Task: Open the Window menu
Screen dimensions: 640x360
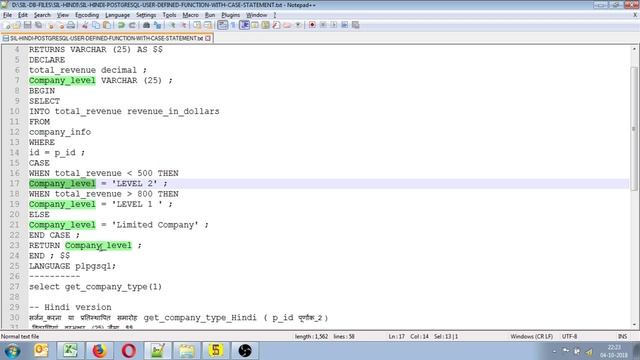Action: click(x=256, y=15)
